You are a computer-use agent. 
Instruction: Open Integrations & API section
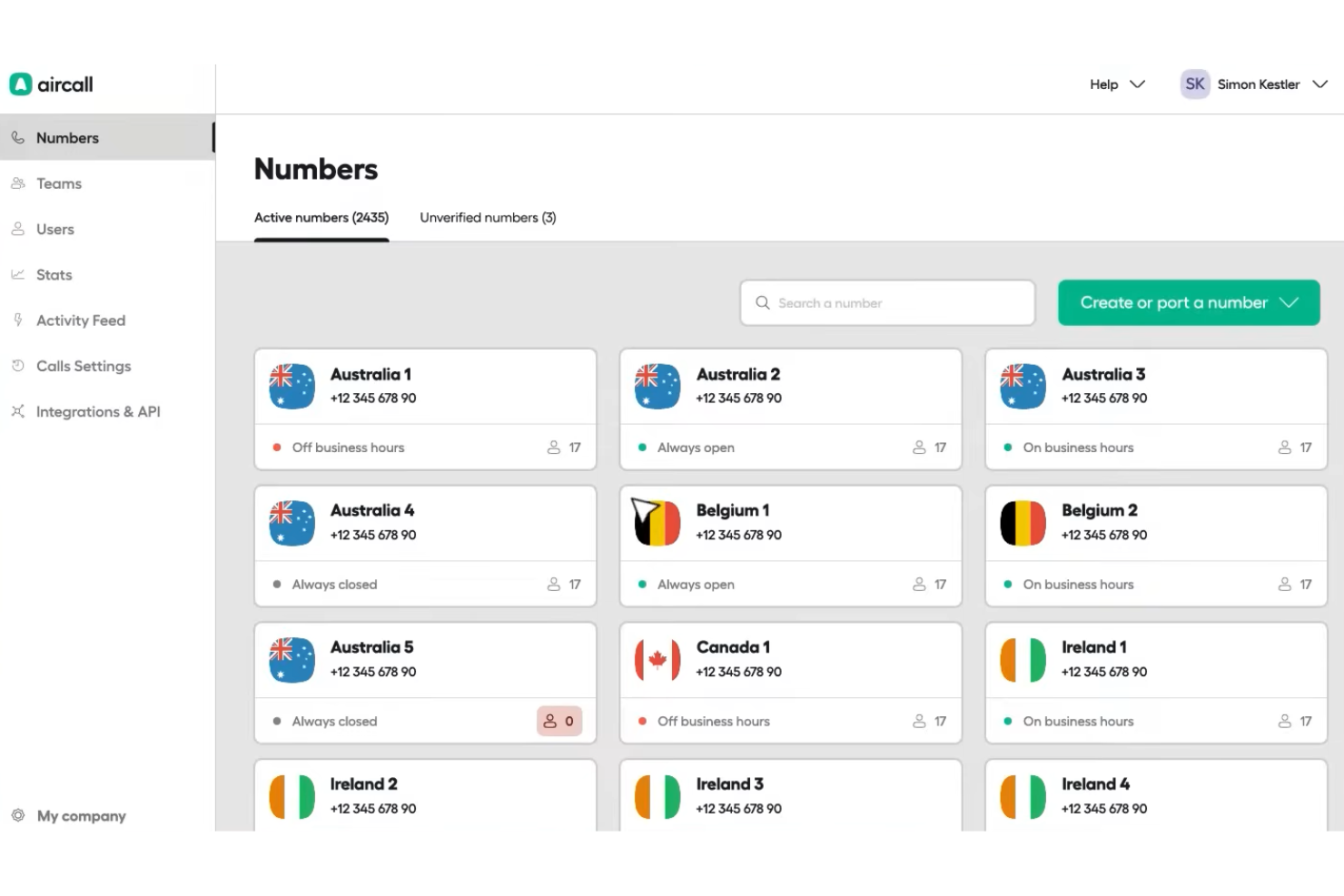point(18,411)
